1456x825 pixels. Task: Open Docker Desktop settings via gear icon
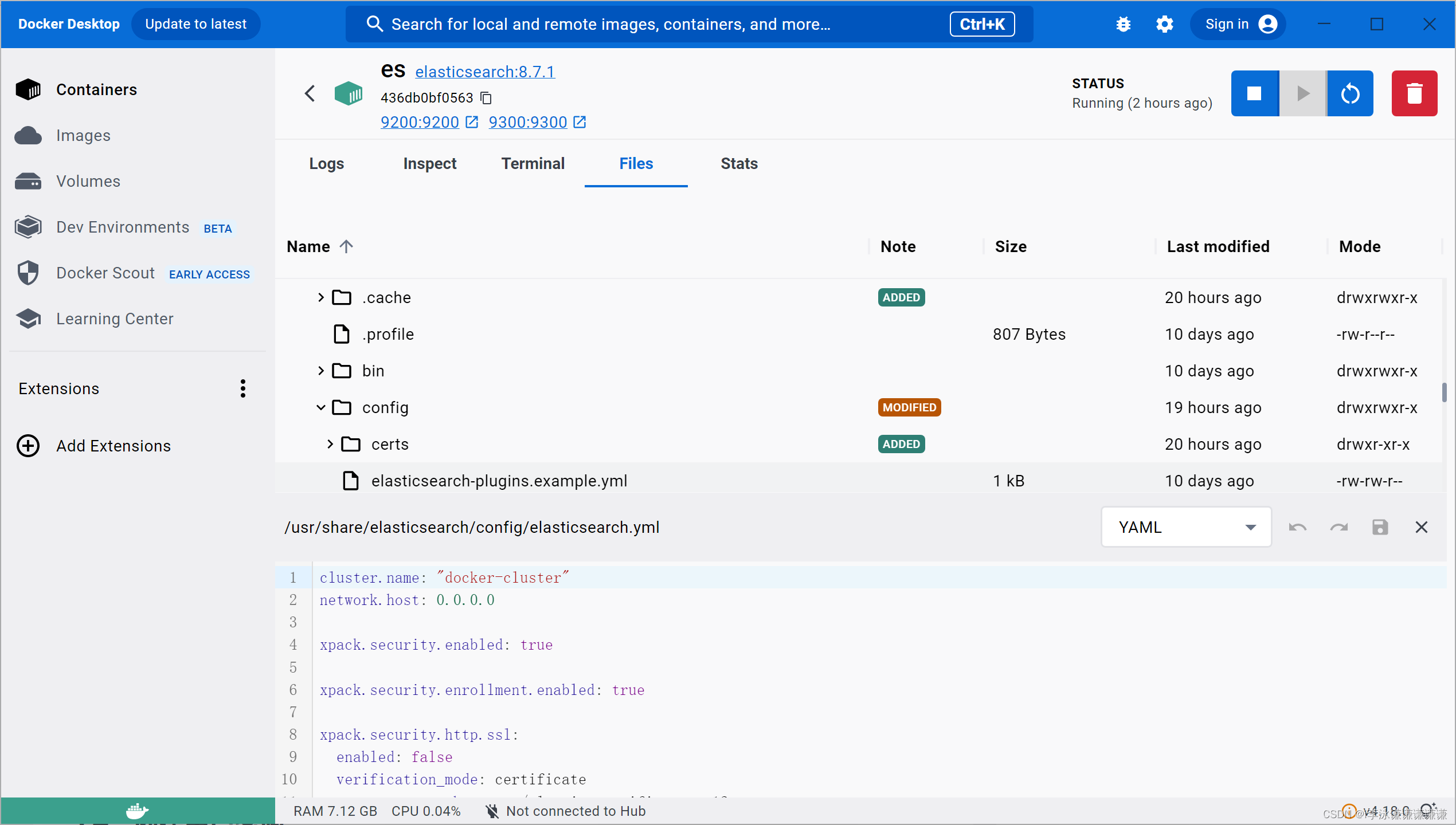1165,24
